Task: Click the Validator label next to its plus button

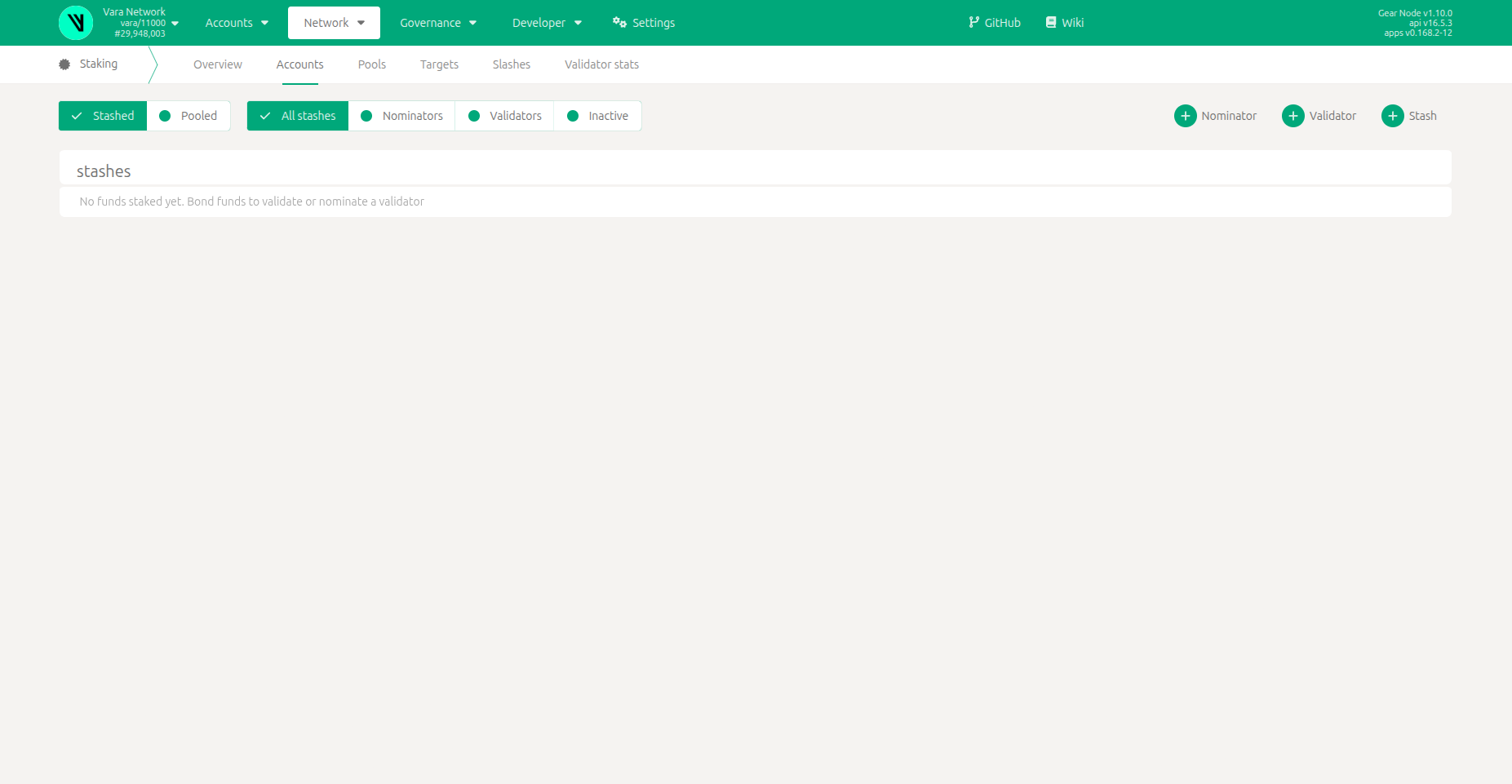Action: click(1332, 116)
